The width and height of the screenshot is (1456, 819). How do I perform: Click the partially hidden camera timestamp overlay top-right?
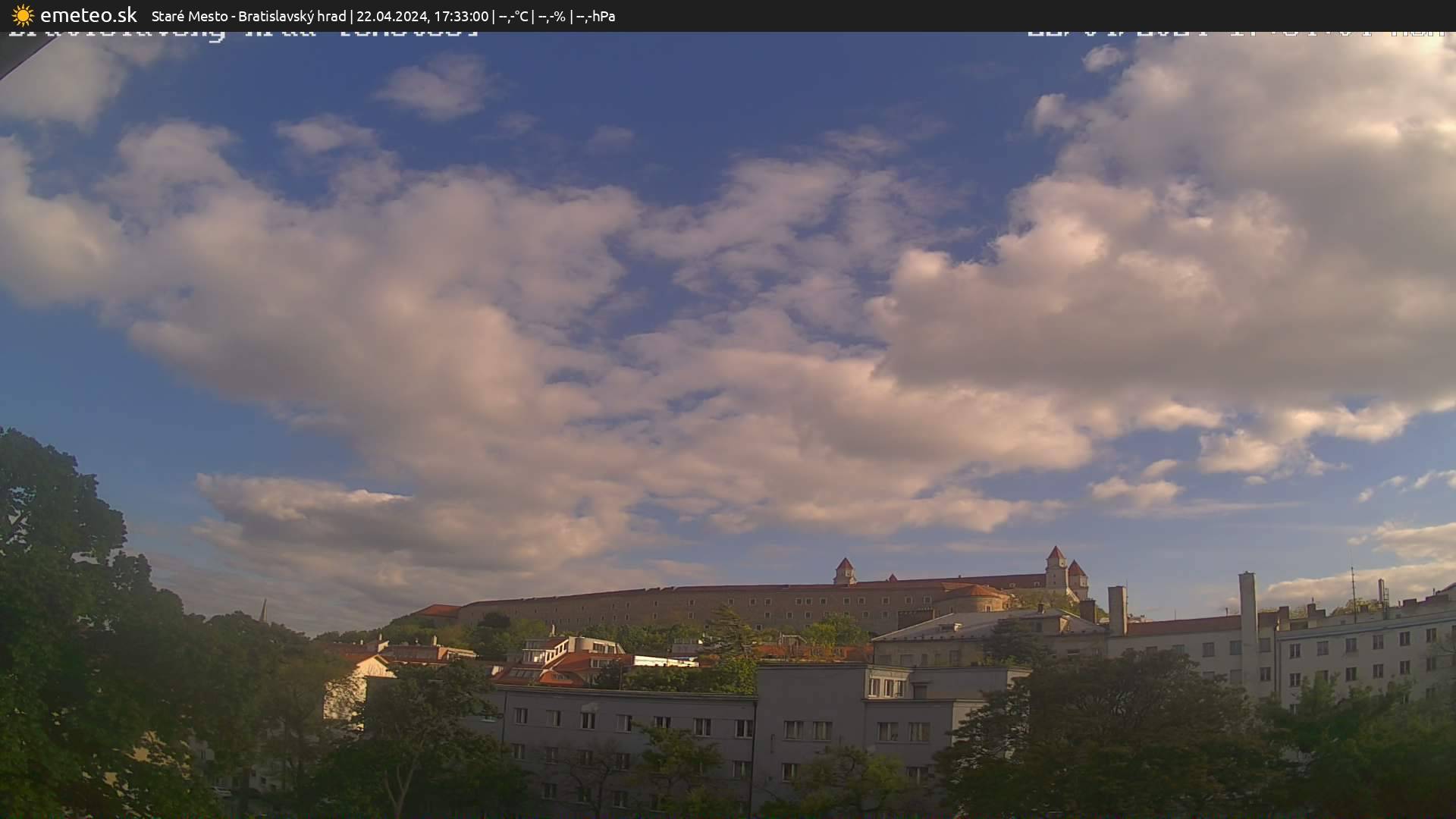click(x=1236, y=33)
